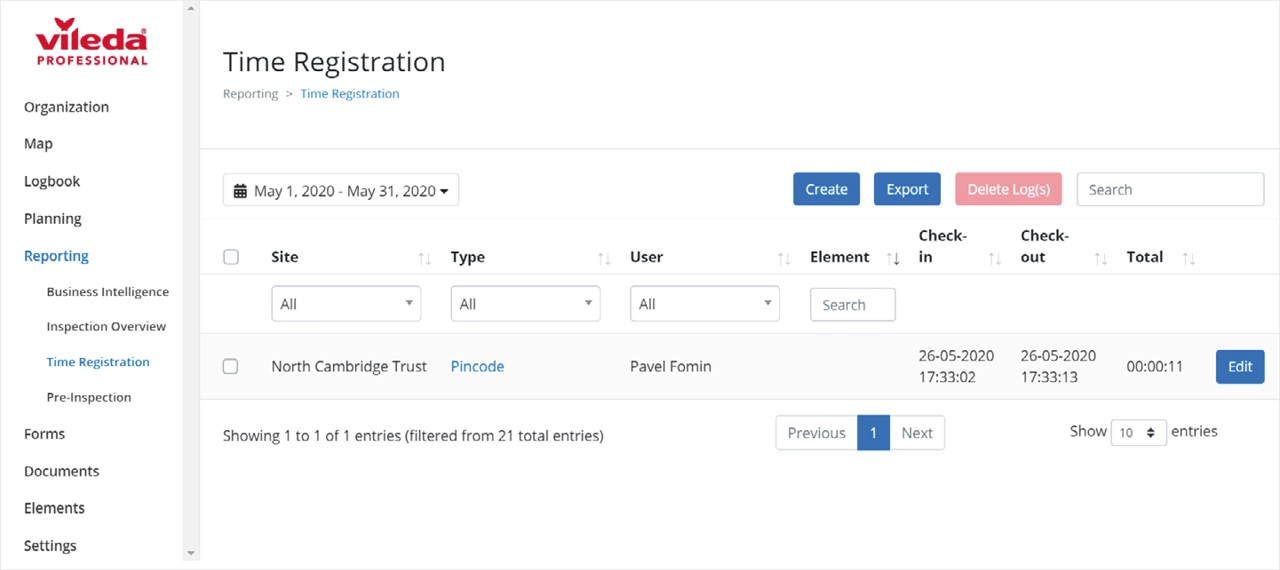Click the sidebar vertical scrollbar
The width and height of the screenshot is (1280, 570).
click(x=191, y=280)
